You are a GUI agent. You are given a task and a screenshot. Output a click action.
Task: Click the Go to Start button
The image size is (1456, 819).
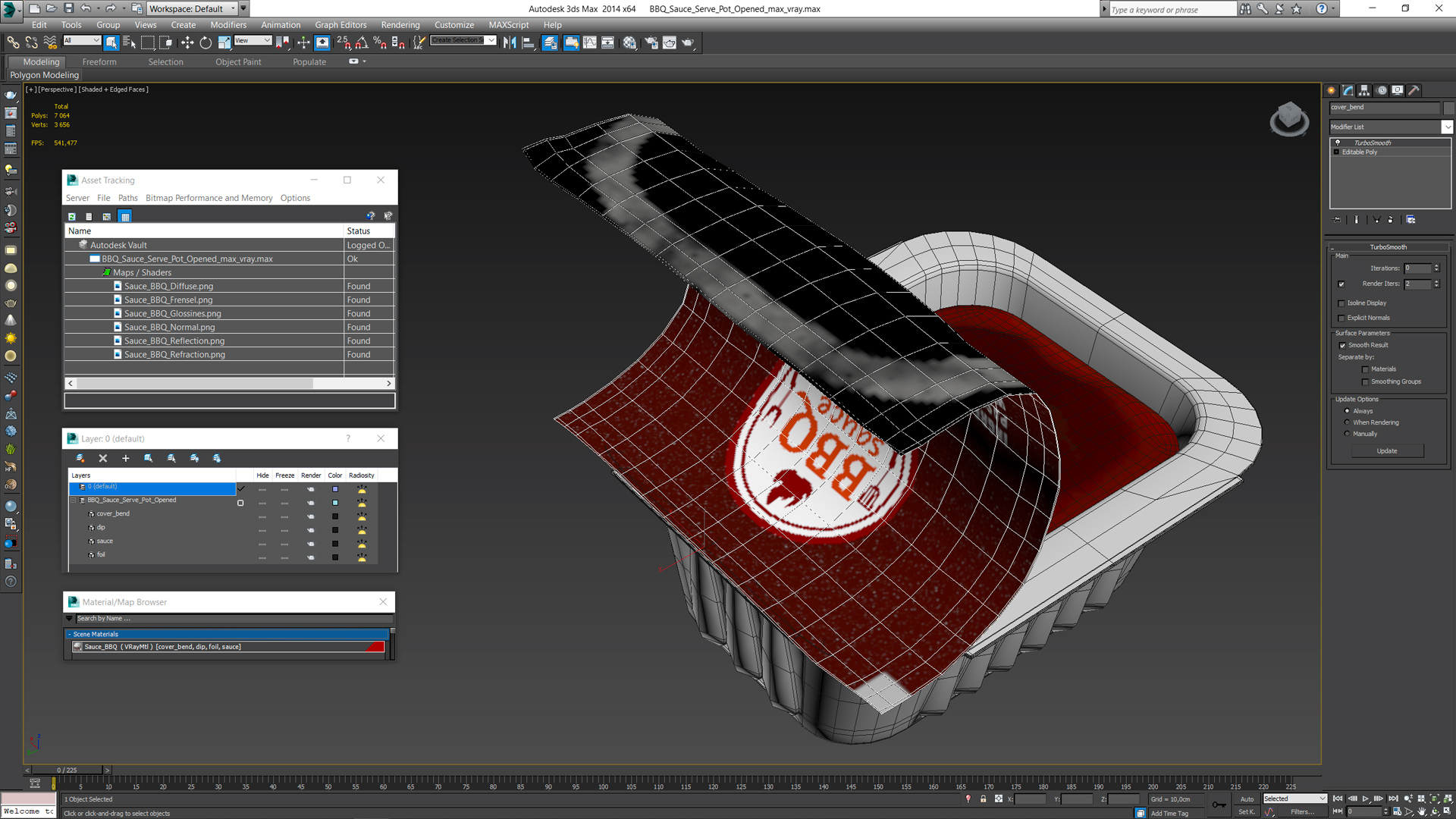[x=1338, y=799]
